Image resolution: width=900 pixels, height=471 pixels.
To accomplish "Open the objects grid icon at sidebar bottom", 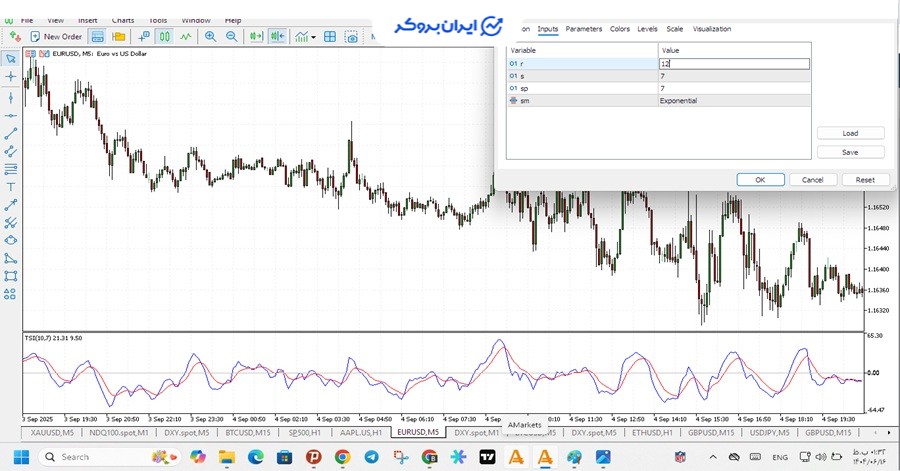I will coord(10,294).
